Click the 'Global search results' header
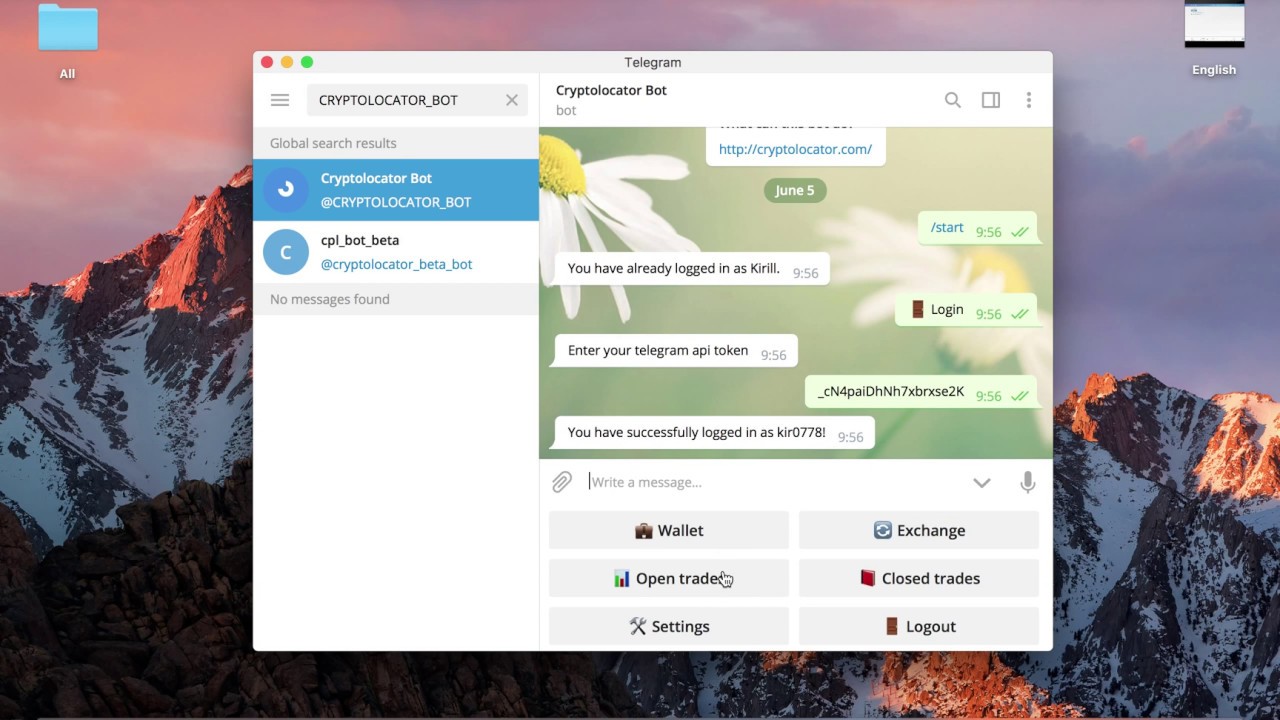The image size is (1280, 720). click(x=396, y=143)
